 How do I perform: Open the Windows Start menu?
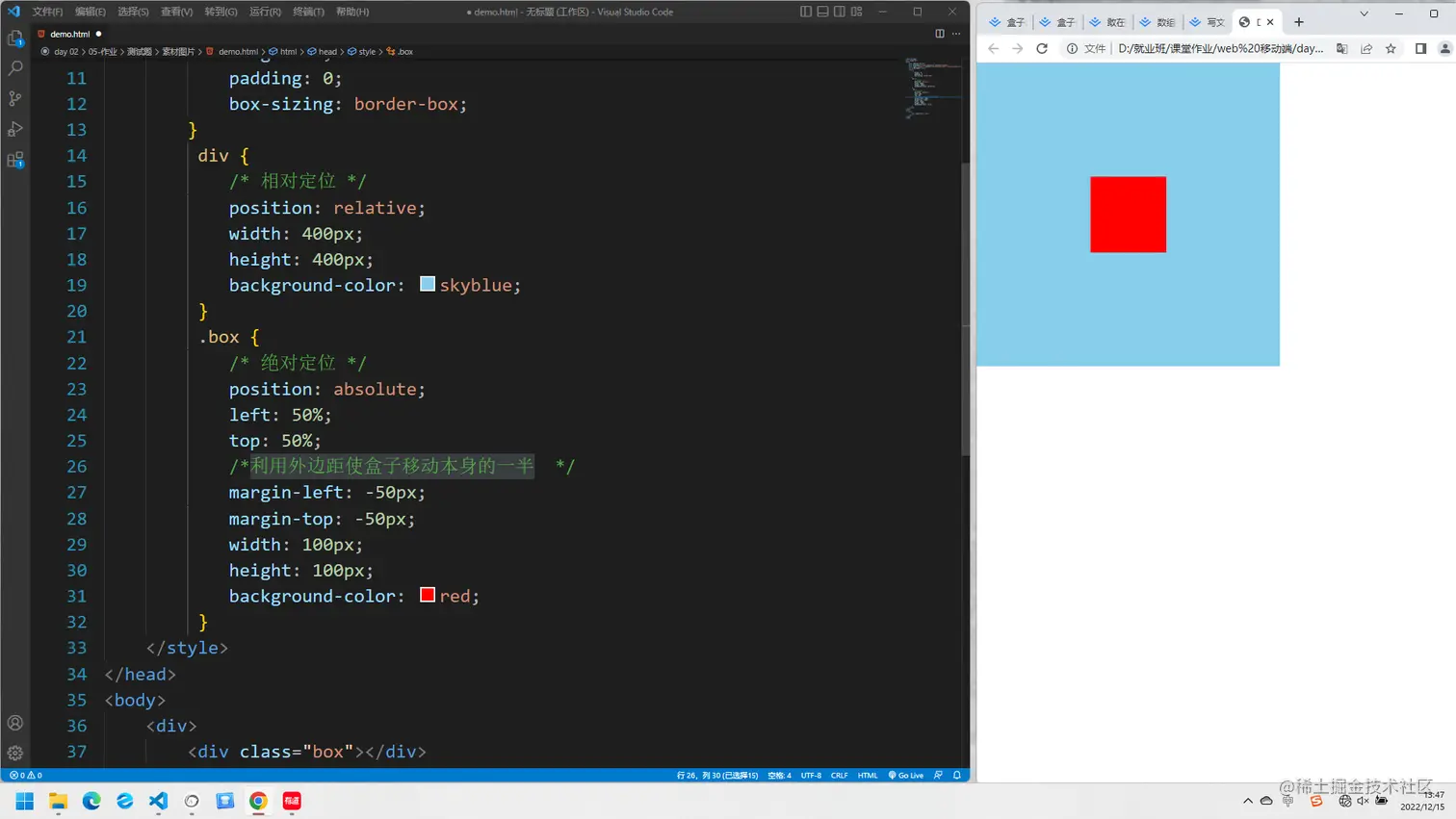click(25, 801)
